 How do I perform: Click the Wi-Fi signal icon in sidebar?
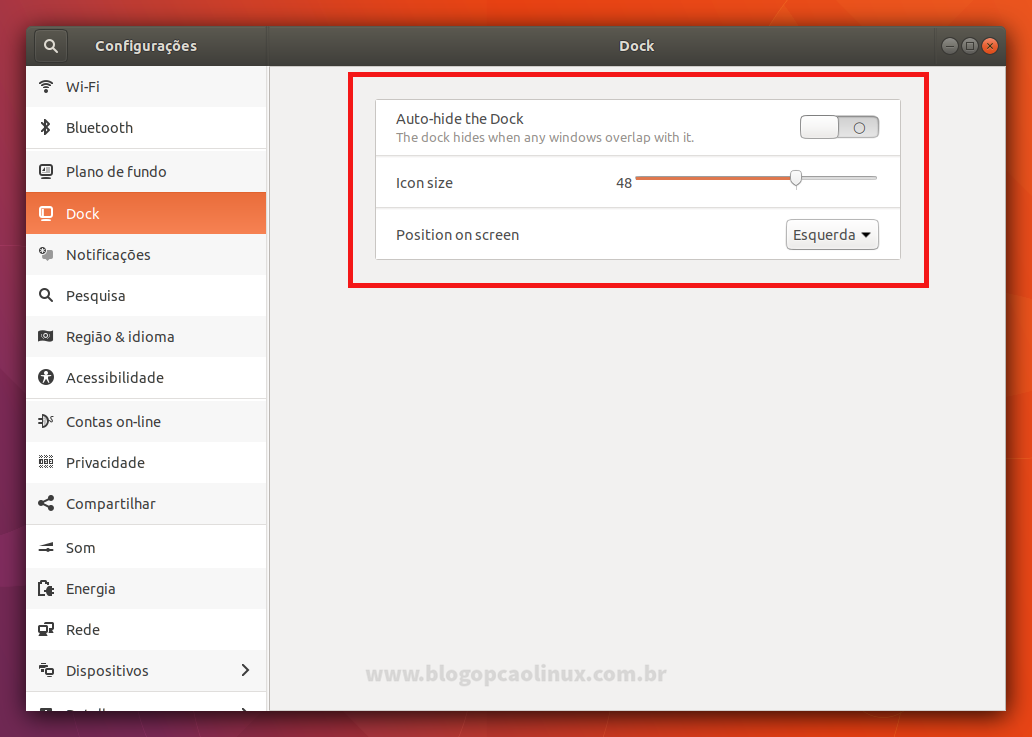point(46,86)
